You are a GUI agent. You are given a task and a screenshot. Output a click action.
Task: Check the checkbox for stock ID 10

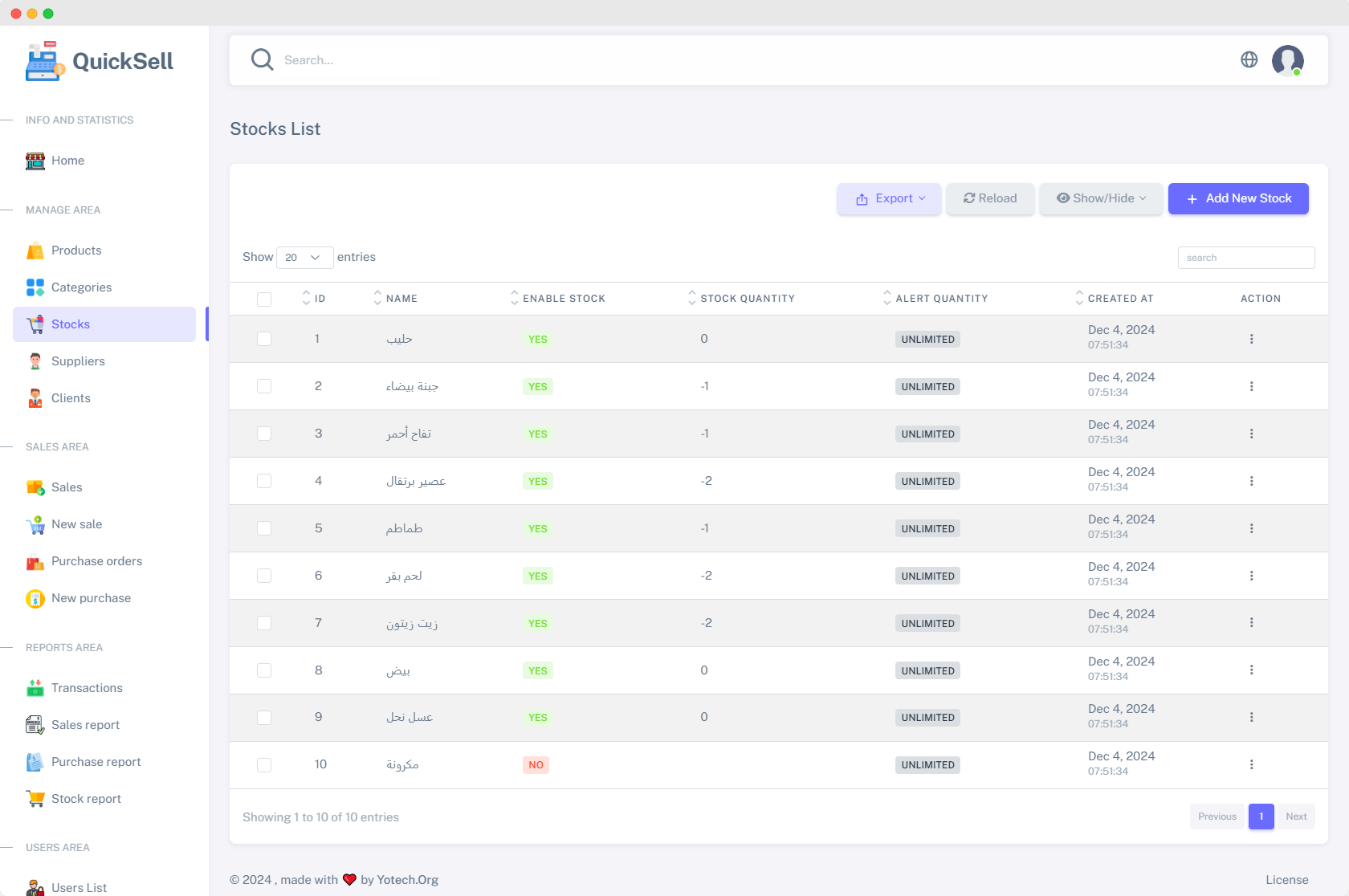[x=264, y=765]
